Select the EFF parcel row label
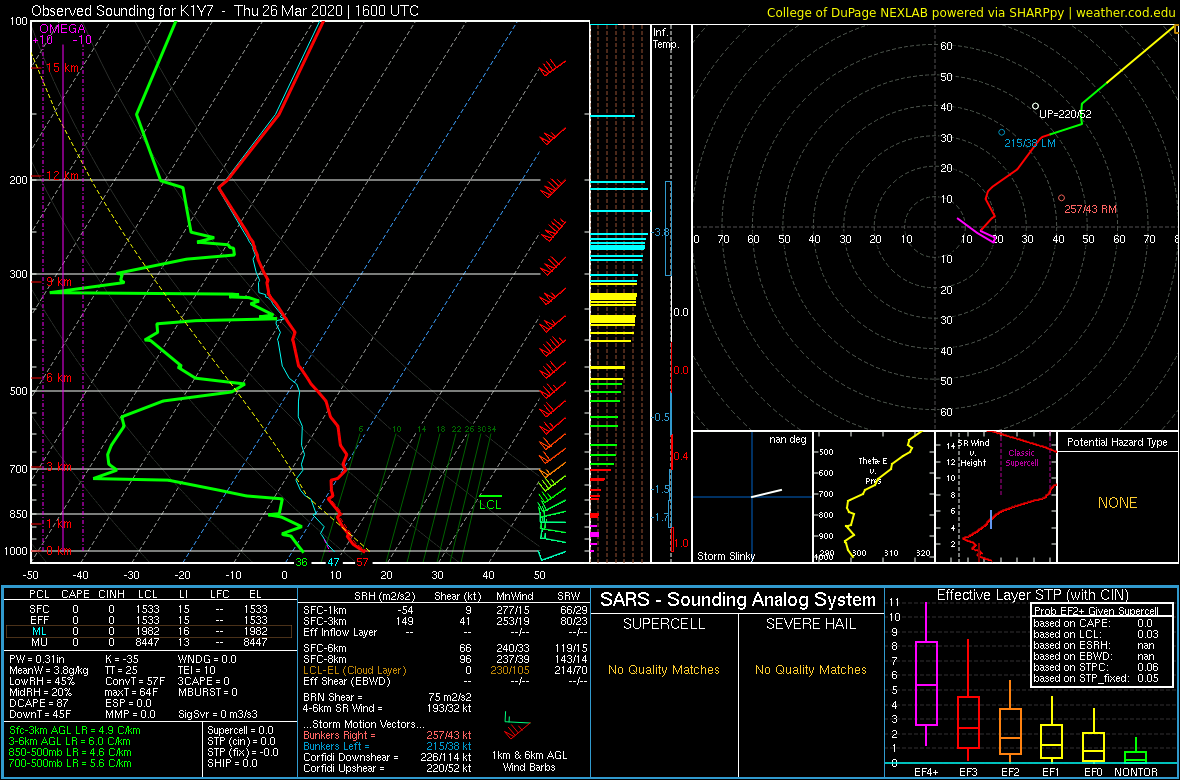 pyautogui.click(x=39, y=620)
